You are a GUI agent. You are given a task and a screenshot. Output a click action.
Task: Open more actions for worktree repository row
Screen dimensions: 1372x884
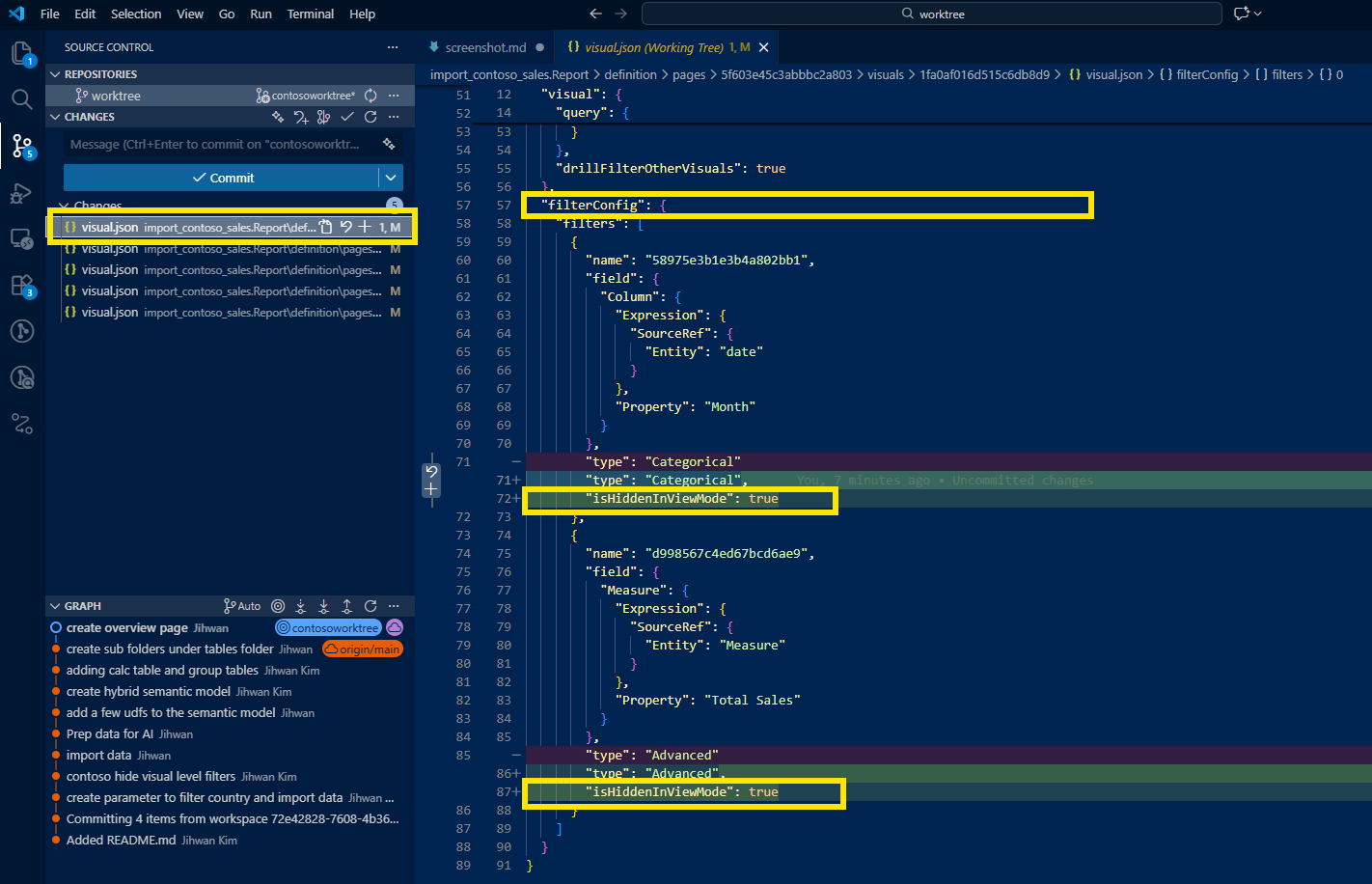coord(394,96)
